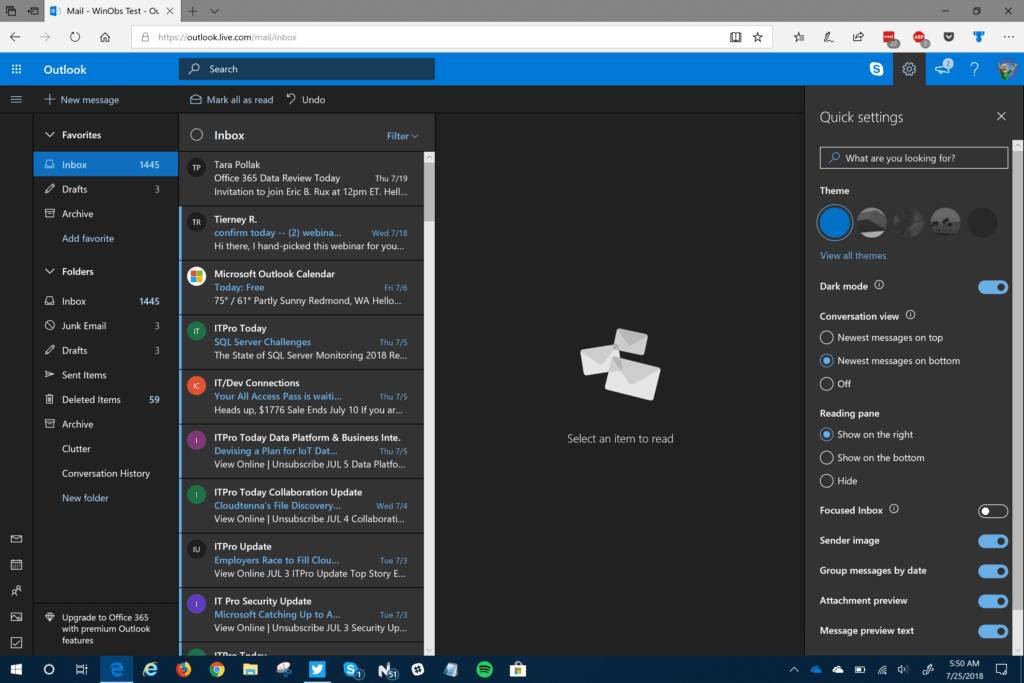Disable the Dark mode toggle
This screenshot has width=1024, height=683.
click(x=993, y=286)
